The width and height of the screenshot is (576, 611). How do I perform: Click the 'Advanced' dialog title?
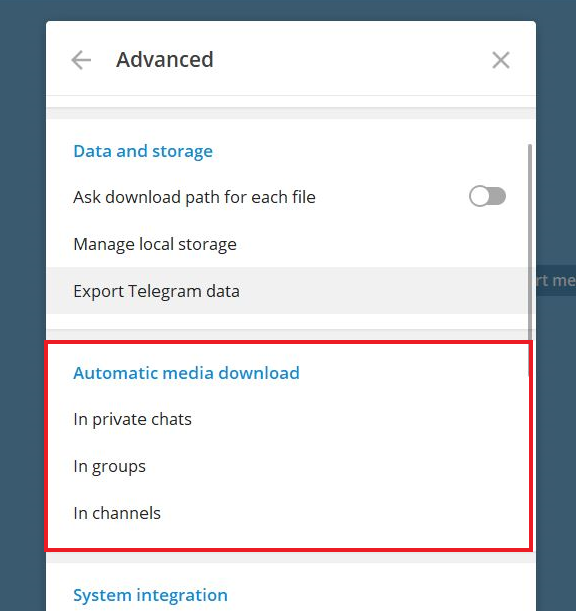(x=165, y=60)
